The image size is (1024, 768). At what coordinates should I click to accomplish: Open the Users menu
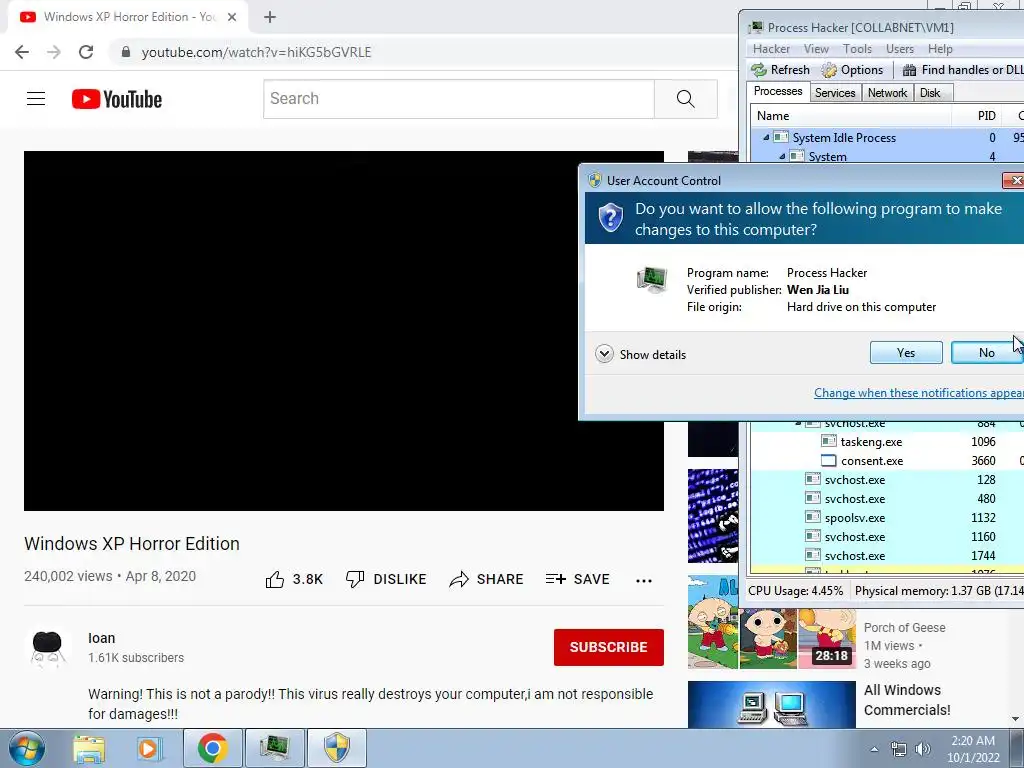click(900, 49)
